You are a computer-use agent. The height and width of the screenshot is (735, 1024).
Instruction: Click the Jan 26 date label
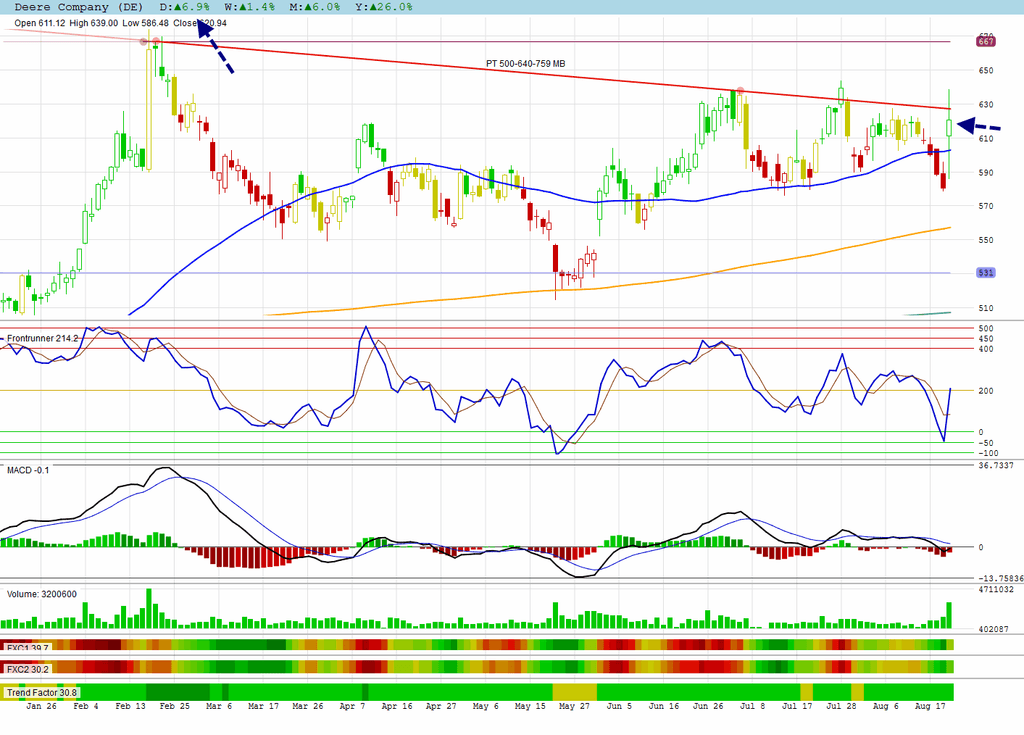coord(41,706)
